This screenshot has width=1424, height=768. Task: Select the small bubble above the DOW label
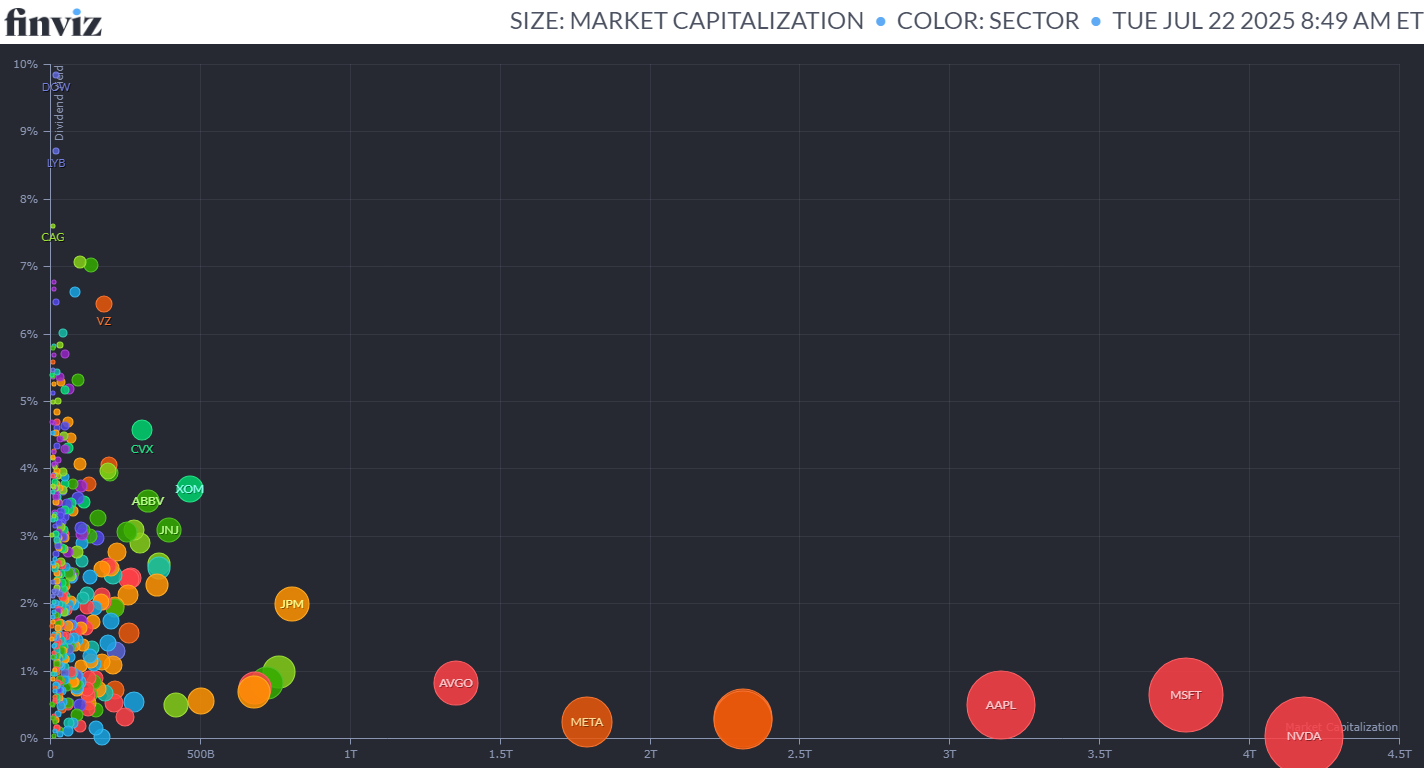point(56,75)
